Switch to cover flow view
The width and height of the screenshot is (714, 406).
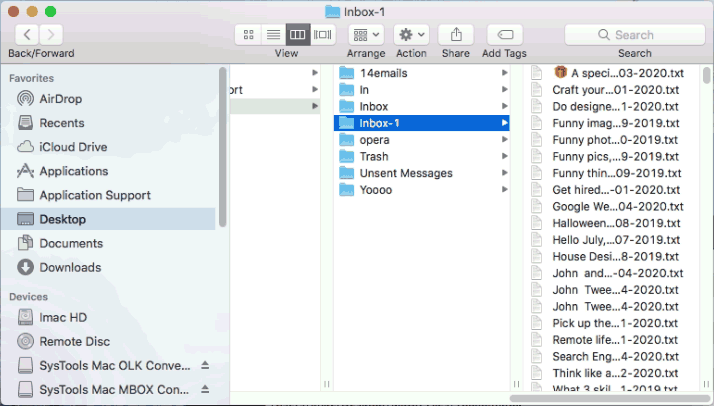[323, 35]
